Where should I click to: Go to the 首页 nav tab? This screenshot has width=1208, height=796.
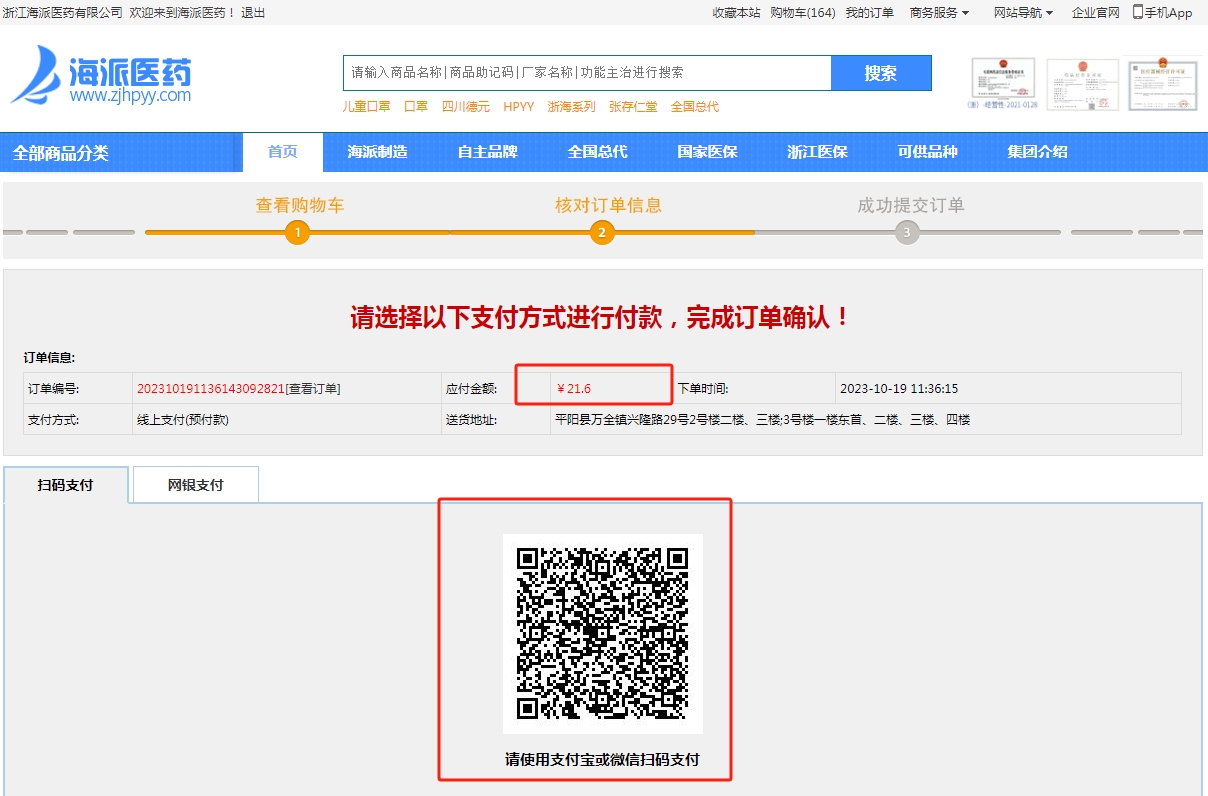[x=283, y=152]
